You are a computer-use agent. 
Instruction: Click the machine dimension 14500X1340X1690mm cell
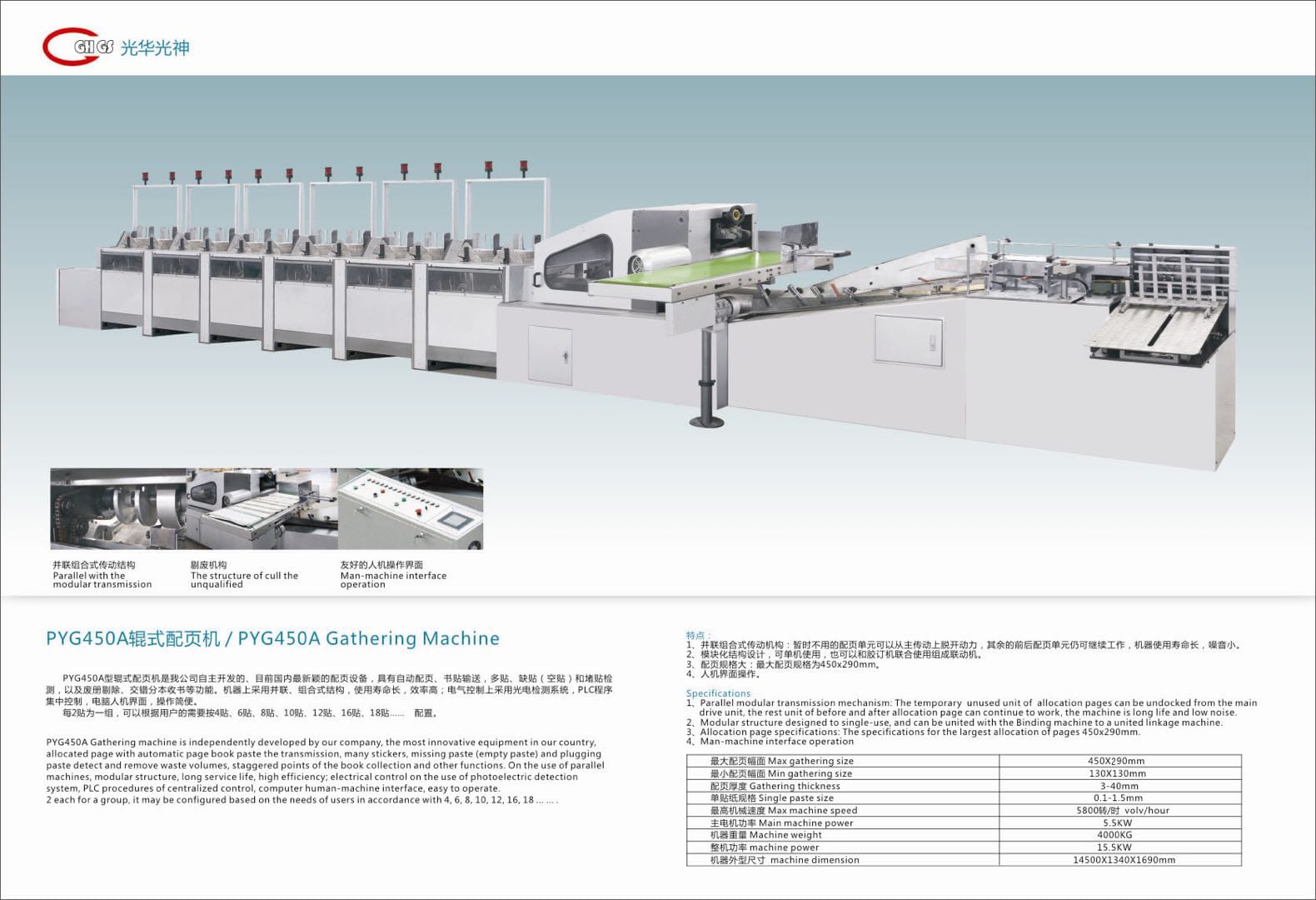point(1124,860)
